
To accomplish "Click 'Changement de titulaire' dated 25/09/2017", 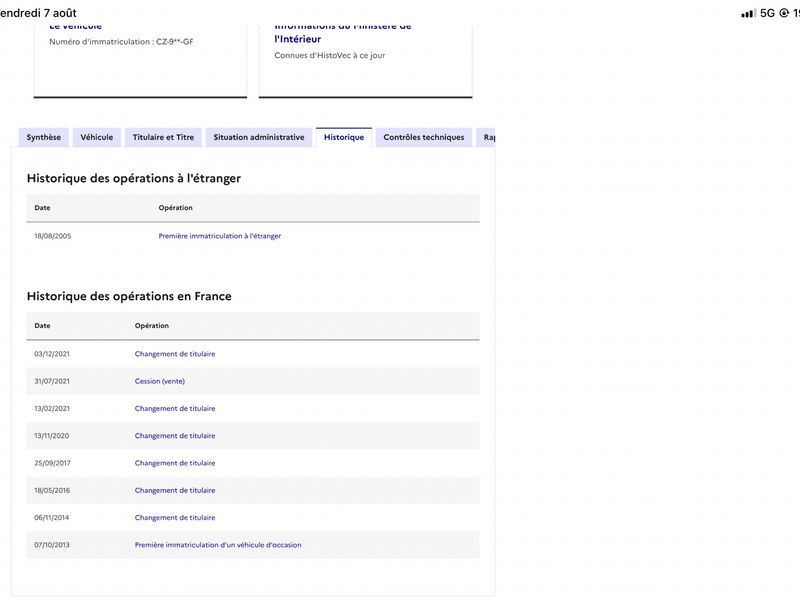I will (175, 463).
